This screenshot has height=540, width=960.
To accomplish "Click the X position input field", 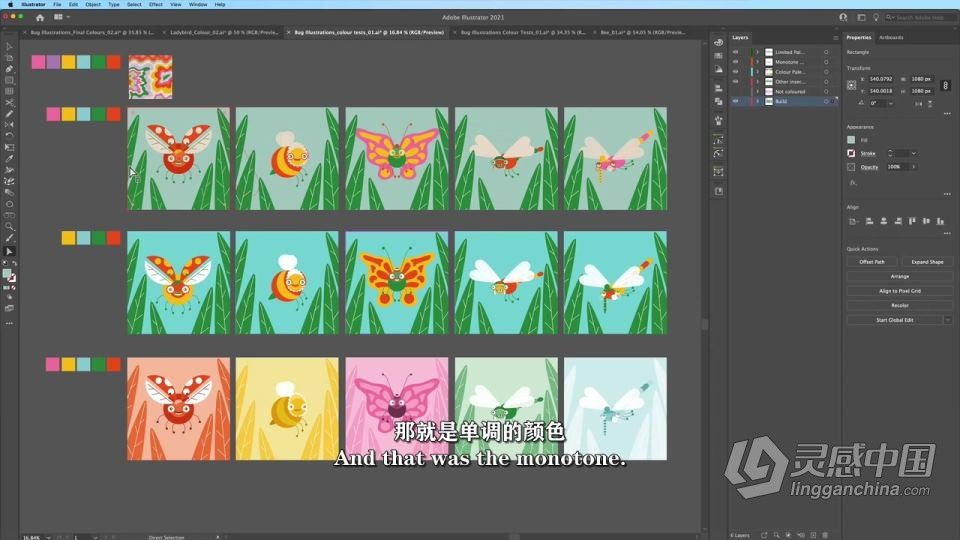I will coord(882,79).
